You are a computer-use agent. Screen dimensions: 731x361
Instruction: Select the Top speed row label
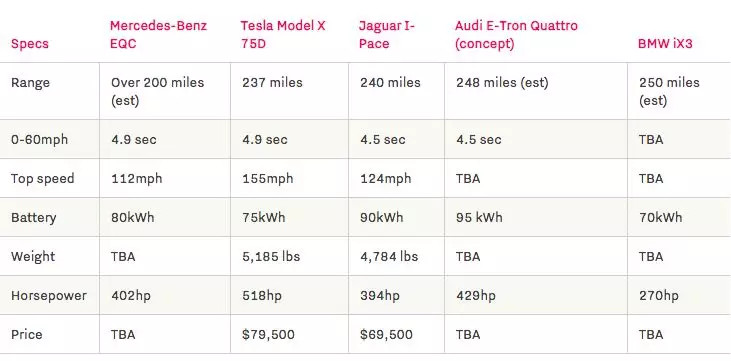(42, 179)
